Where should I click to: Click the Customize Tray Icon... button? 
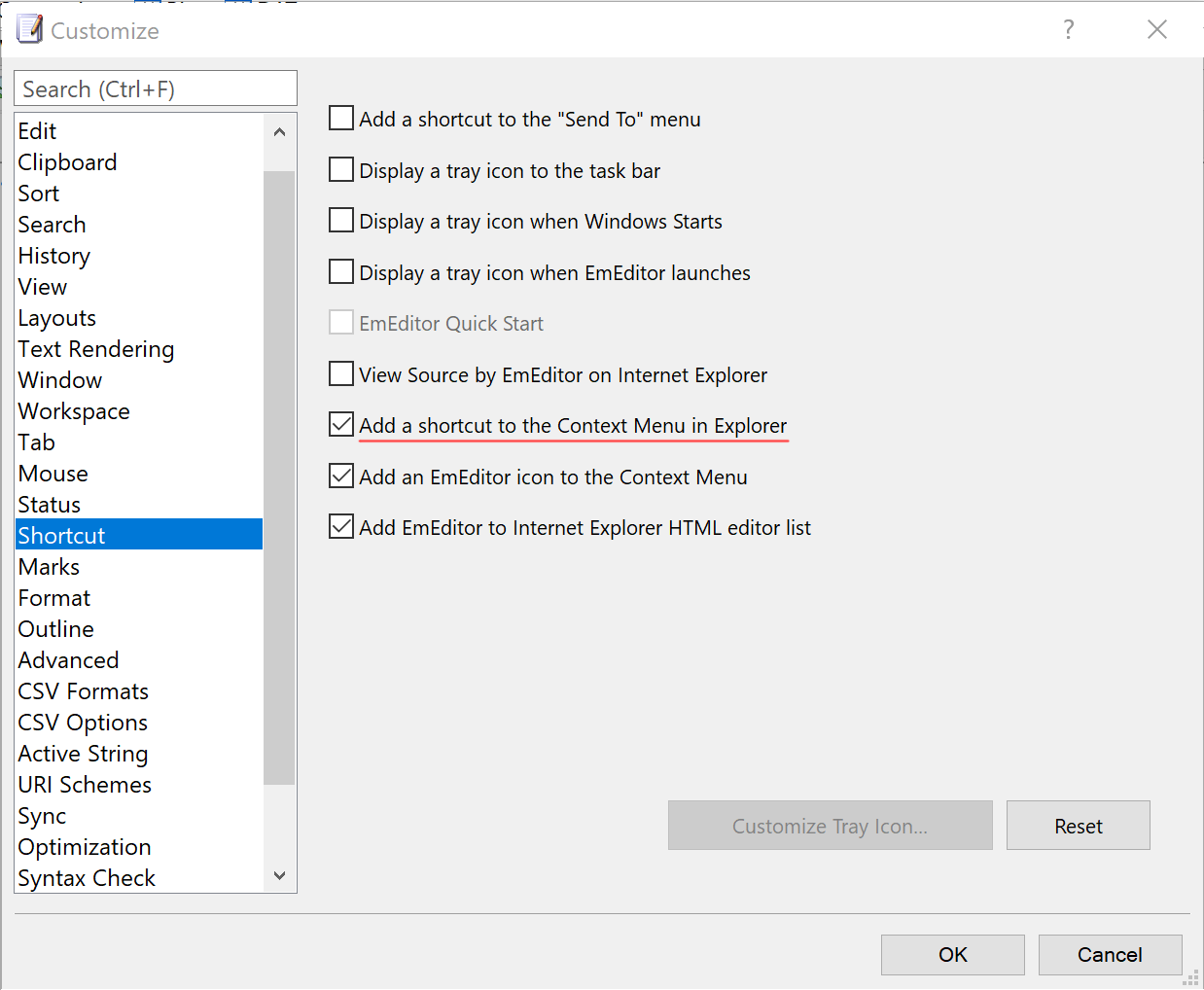[831, 826]
